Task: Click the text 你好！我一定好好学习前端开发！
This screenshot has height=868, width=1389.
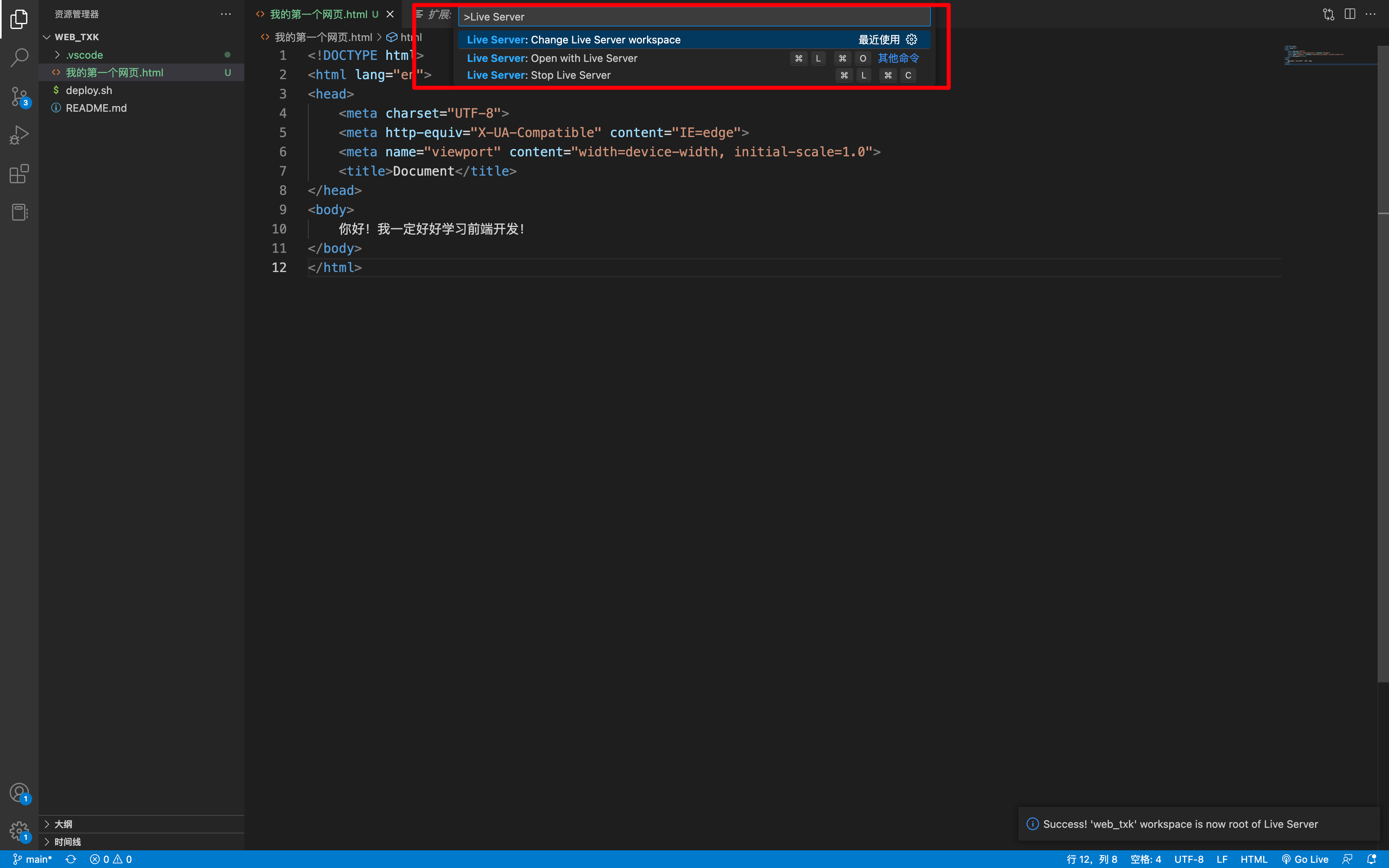Action: click(x=432, y=229)
